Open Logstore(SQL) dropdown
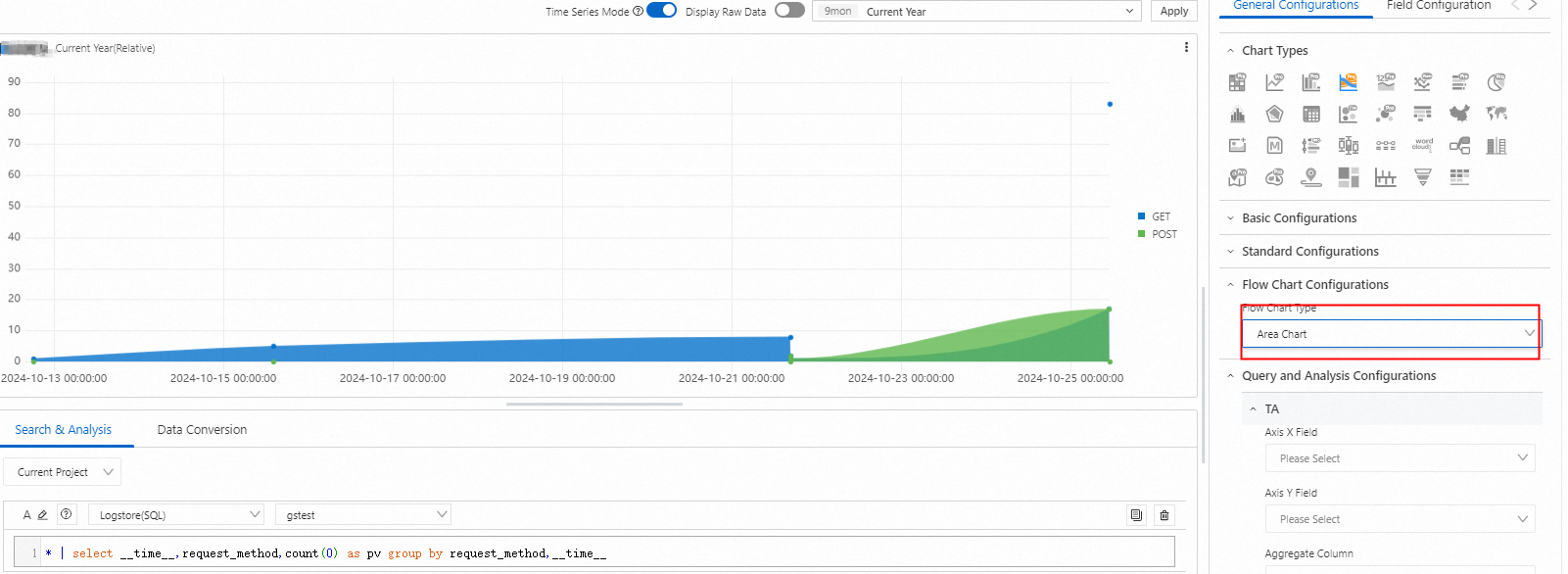This screenshot has width=1568, height=574. [x=176, y=514]
